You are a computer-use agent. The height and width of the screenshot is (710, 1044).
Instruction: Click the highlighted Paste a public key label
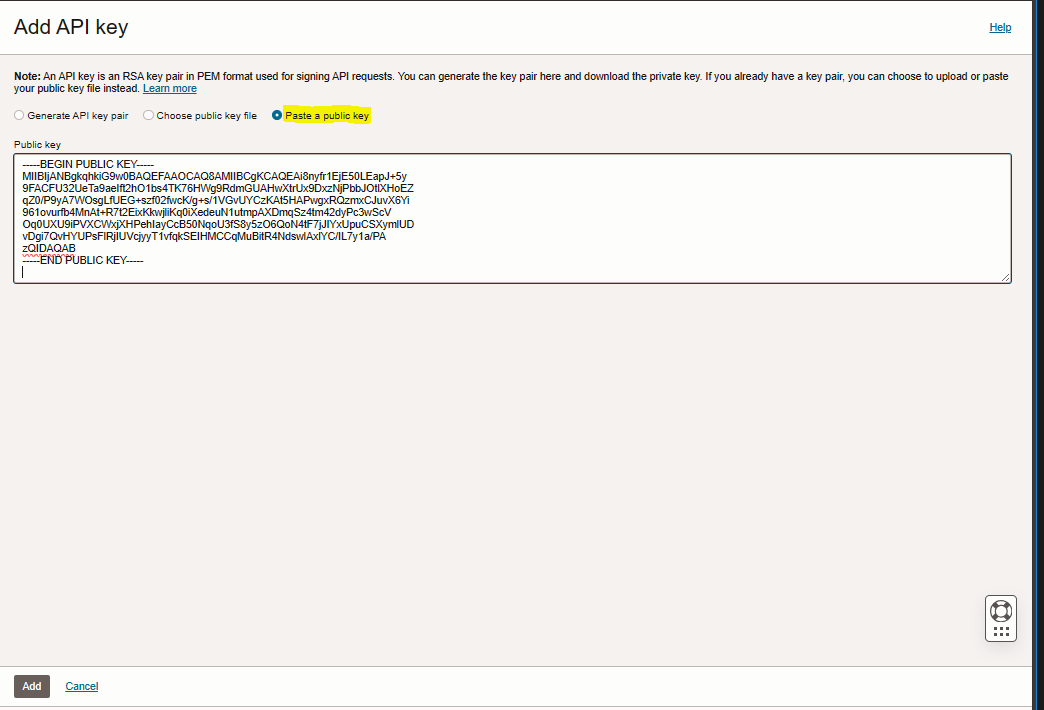pos(327,116)
